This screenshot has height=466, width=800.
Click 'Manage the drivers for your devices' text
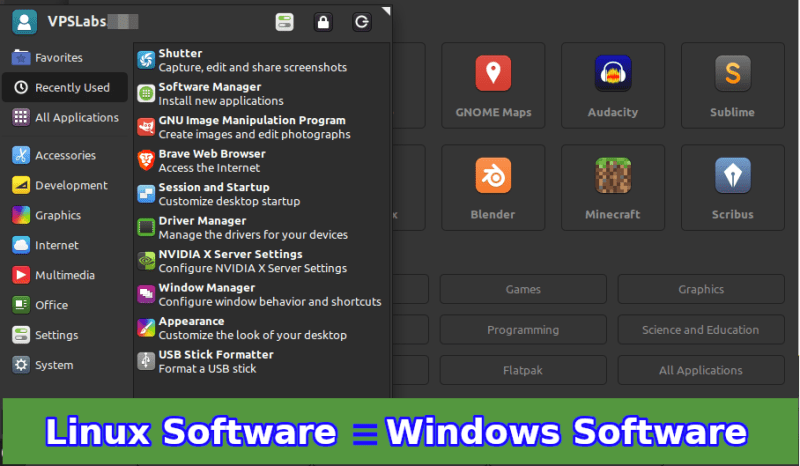pyautogui.click(x=253, y=235)
